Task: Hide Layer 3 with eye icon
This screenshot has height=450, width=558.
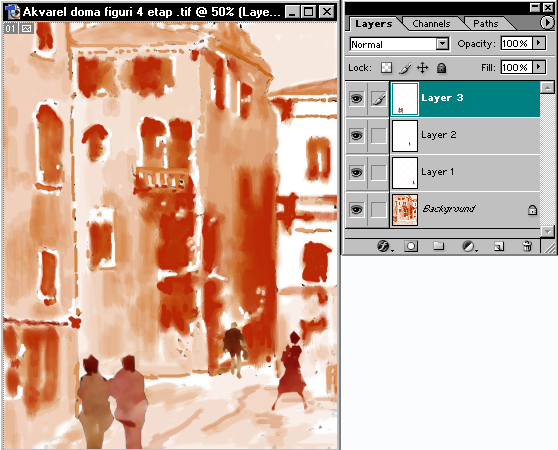Action: [x=356, y=99]
